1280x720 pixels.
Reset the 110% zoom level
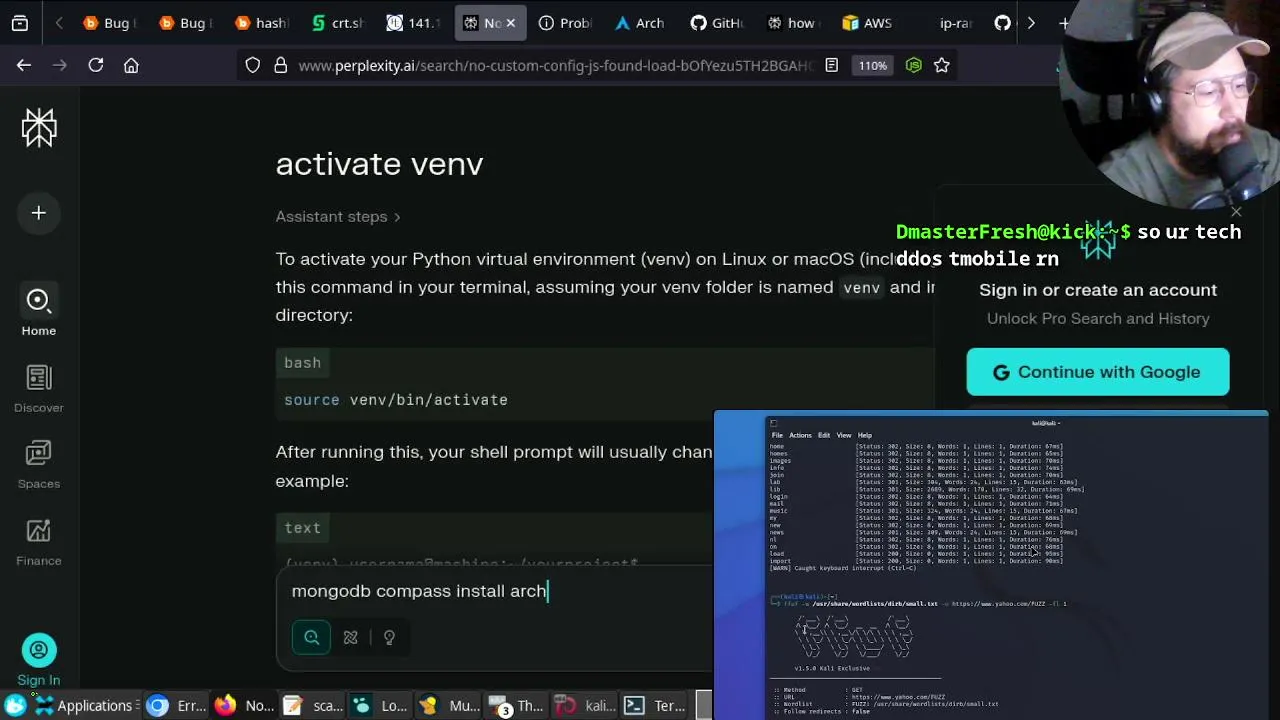tap(872, 65)
